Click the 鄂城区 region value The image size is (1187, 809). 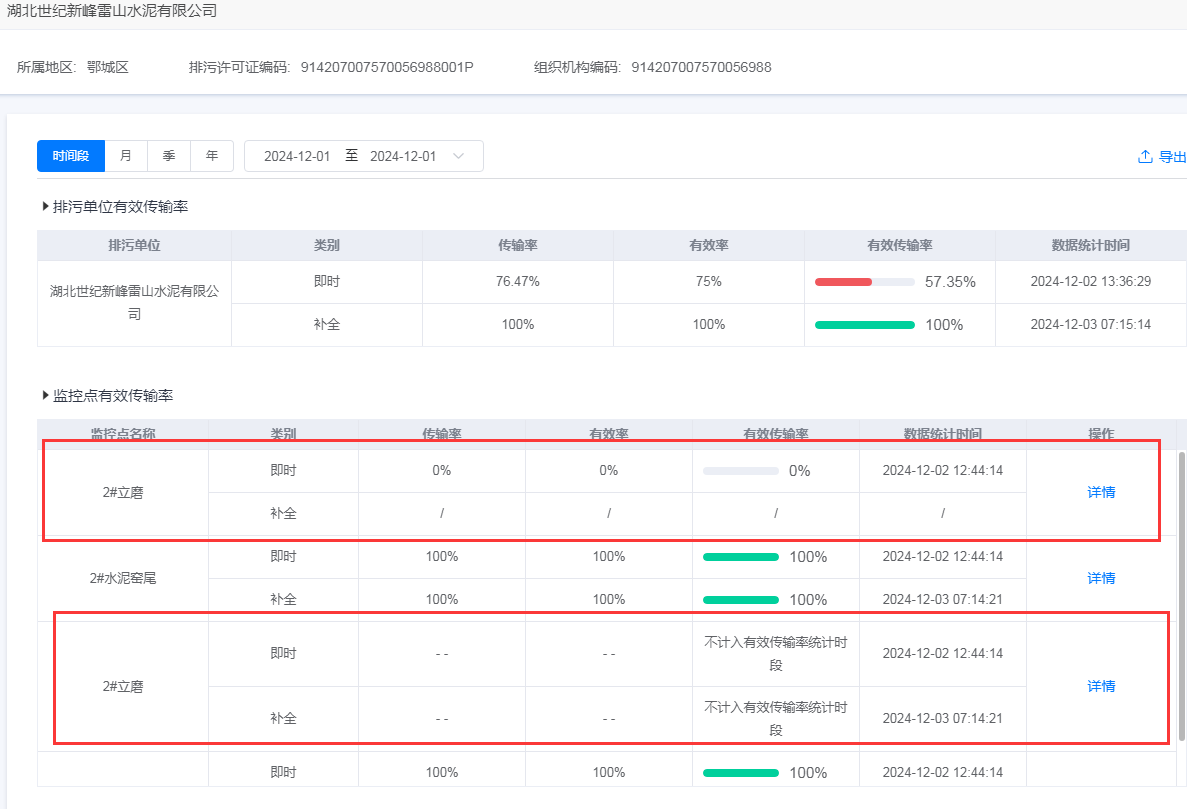coord(107,67)
